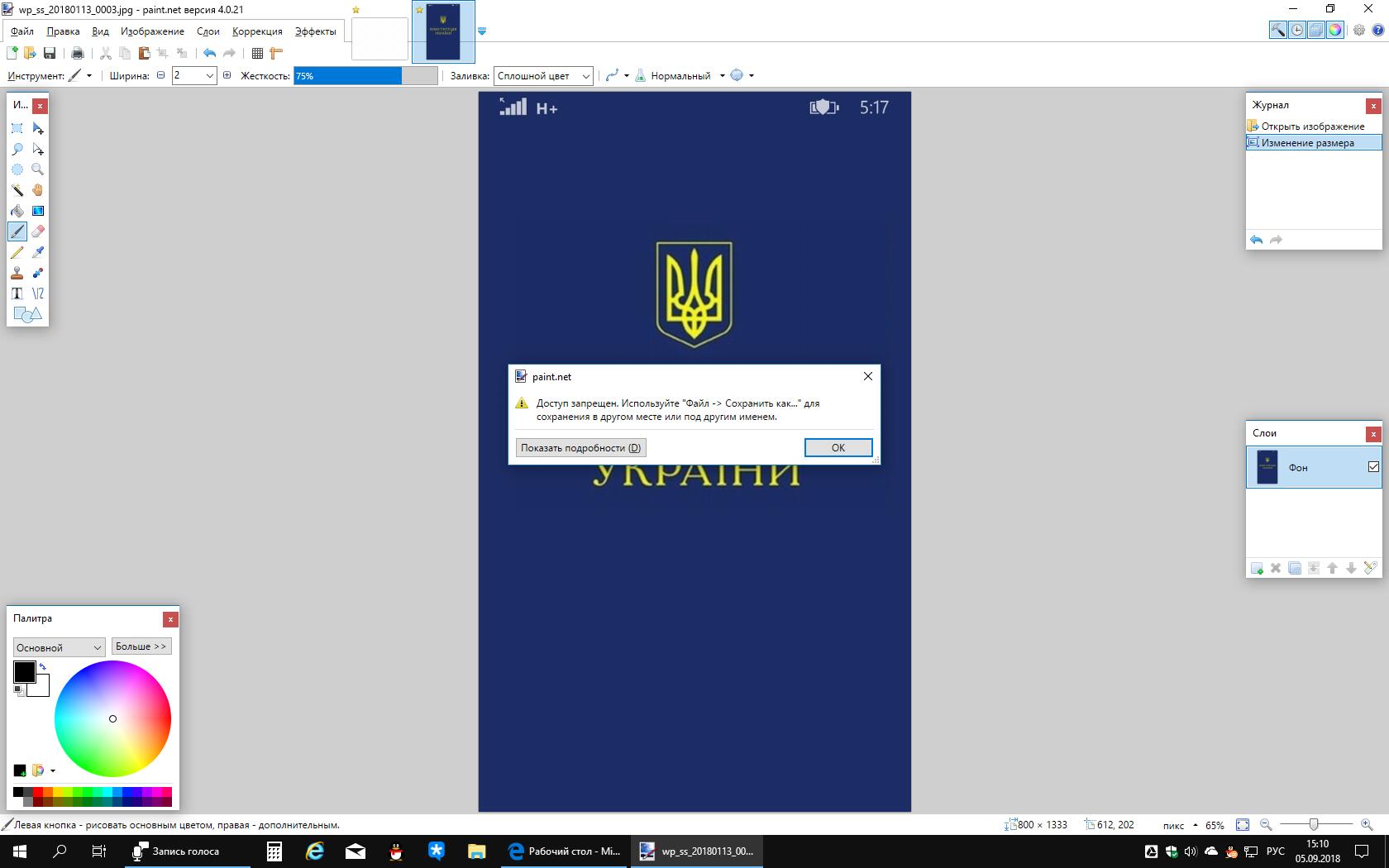This screenshot has width=1389, height=868.
Task: Click the Undo arrow in main toolbar
Action: 210,53
